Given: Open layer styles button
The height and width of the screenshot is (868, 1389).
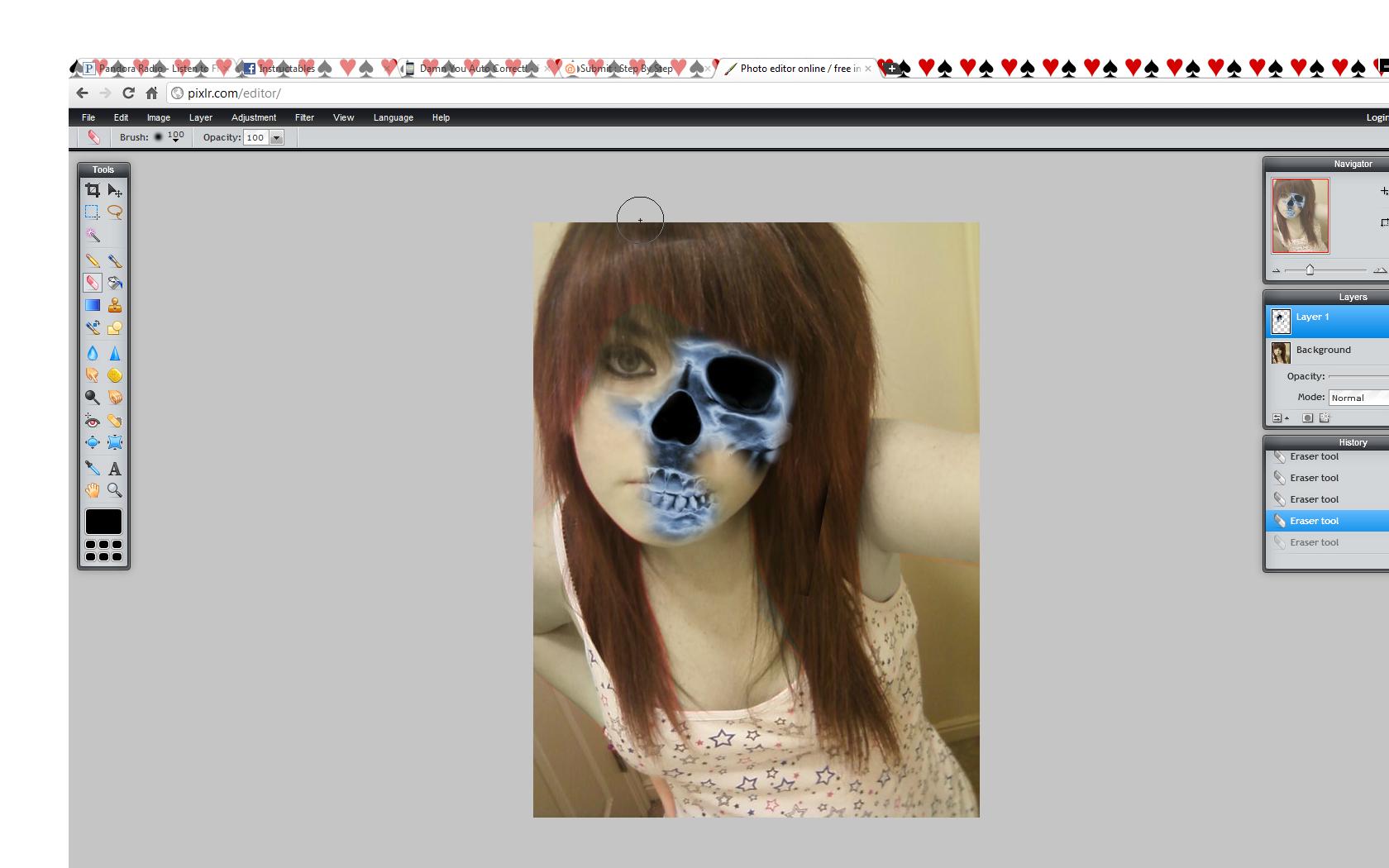Looking at the screenshot, I should pyautogui.click(x=1325, y=418).
